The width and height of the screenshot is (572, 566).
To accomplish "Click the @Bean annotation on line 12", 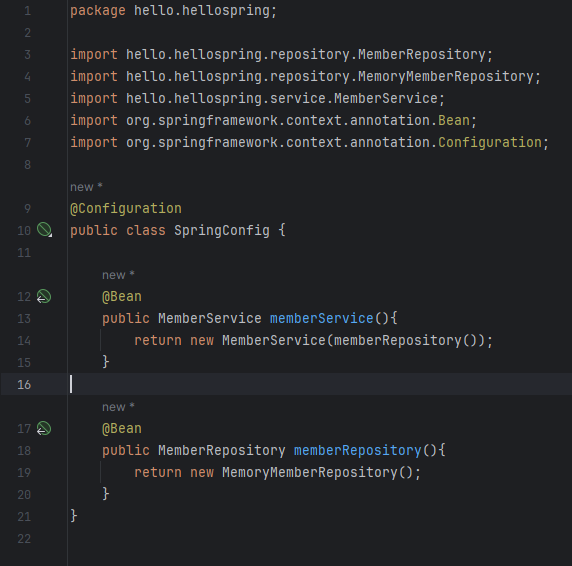I will pos(122,296).
